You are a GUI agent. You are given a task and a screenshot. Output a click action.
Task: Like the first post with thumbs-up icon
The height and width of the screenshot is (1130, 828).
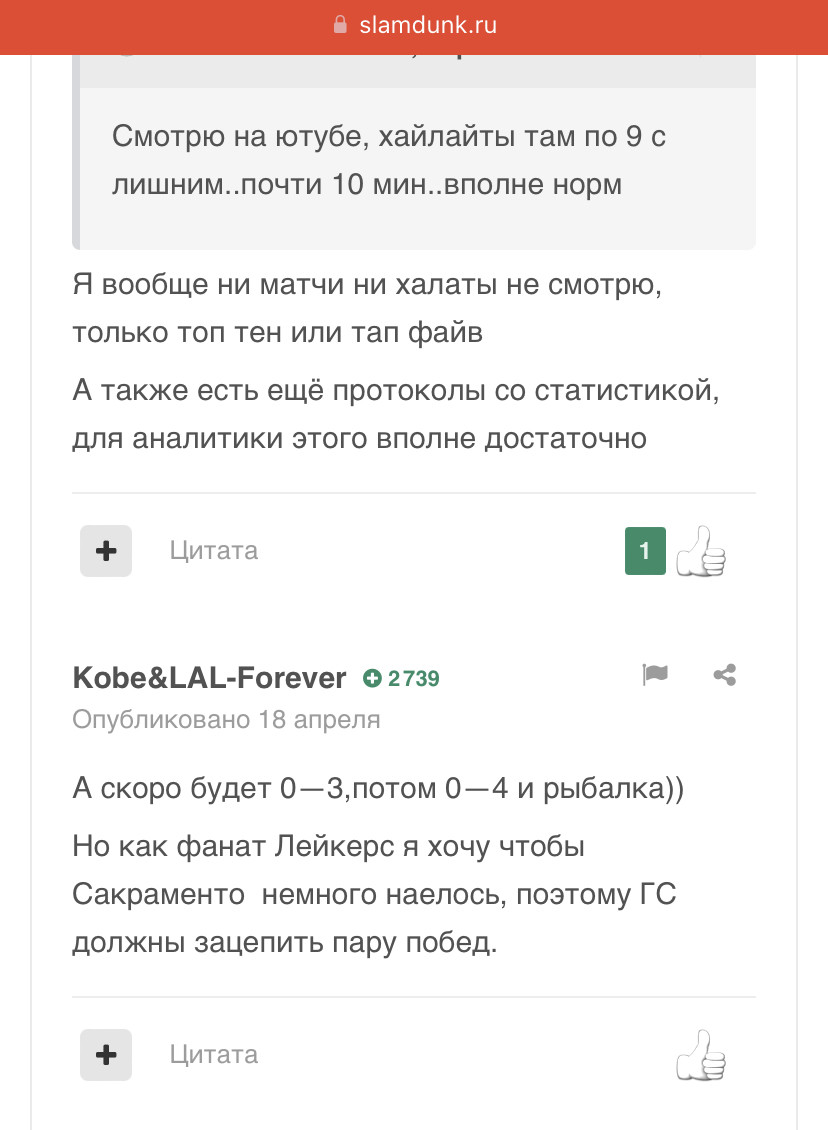point(700,551)
